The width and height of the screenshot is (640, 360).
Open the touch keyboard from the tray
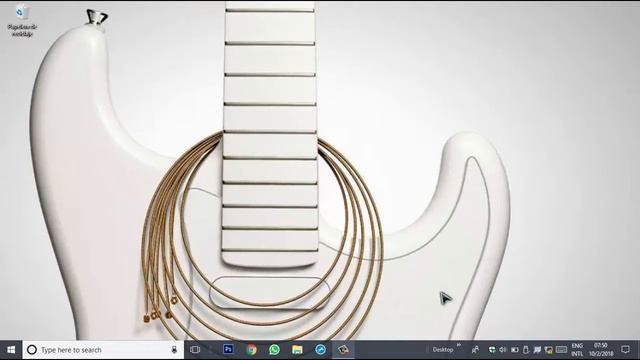pos(562,350)
